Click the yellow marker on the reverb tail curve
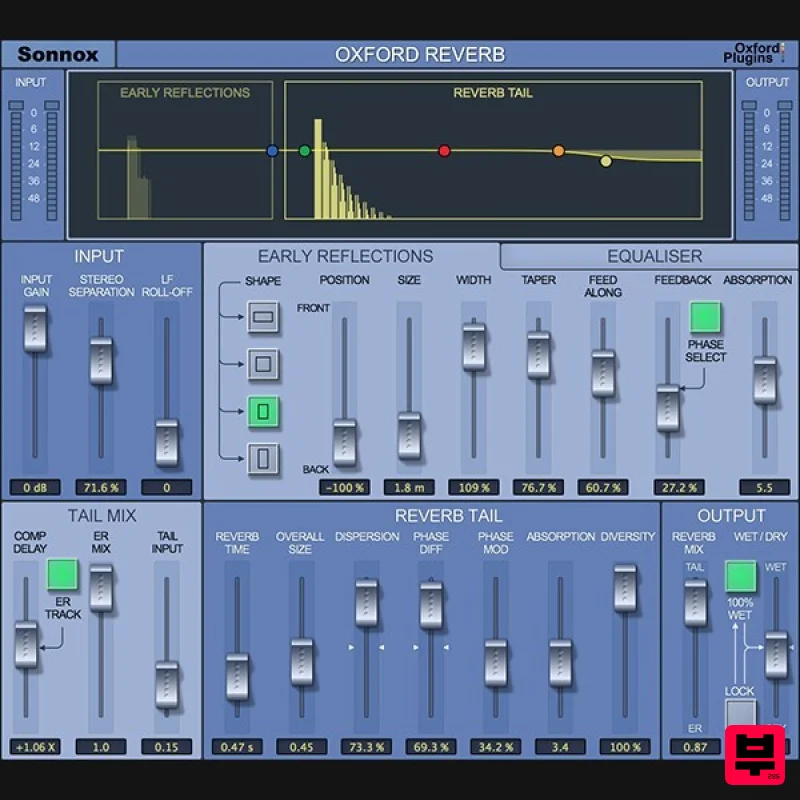800x800 pixels. [x=605, y=160]
